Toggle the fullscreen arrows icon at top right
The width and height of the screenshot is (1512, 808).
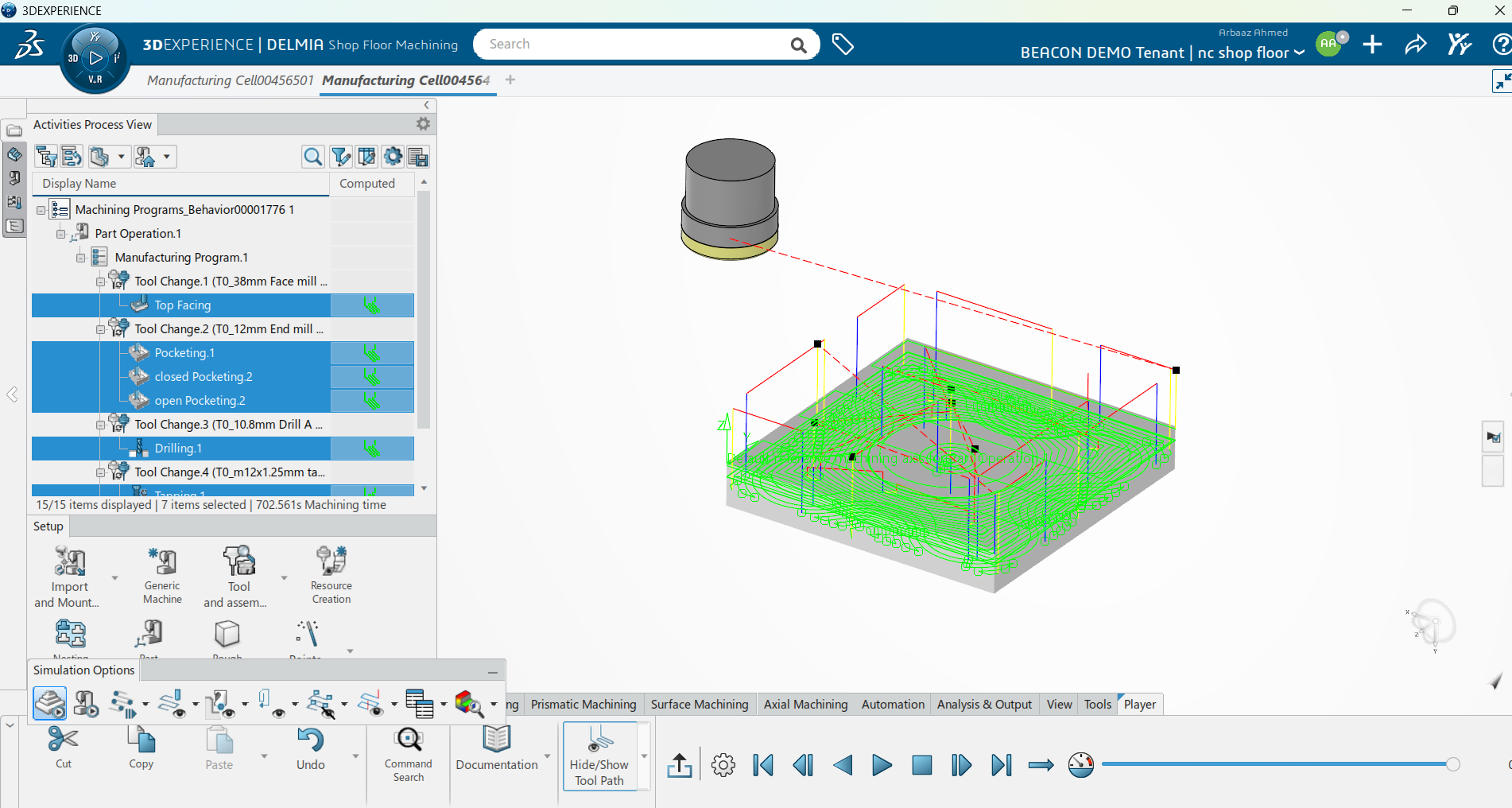coord(1502,81)
